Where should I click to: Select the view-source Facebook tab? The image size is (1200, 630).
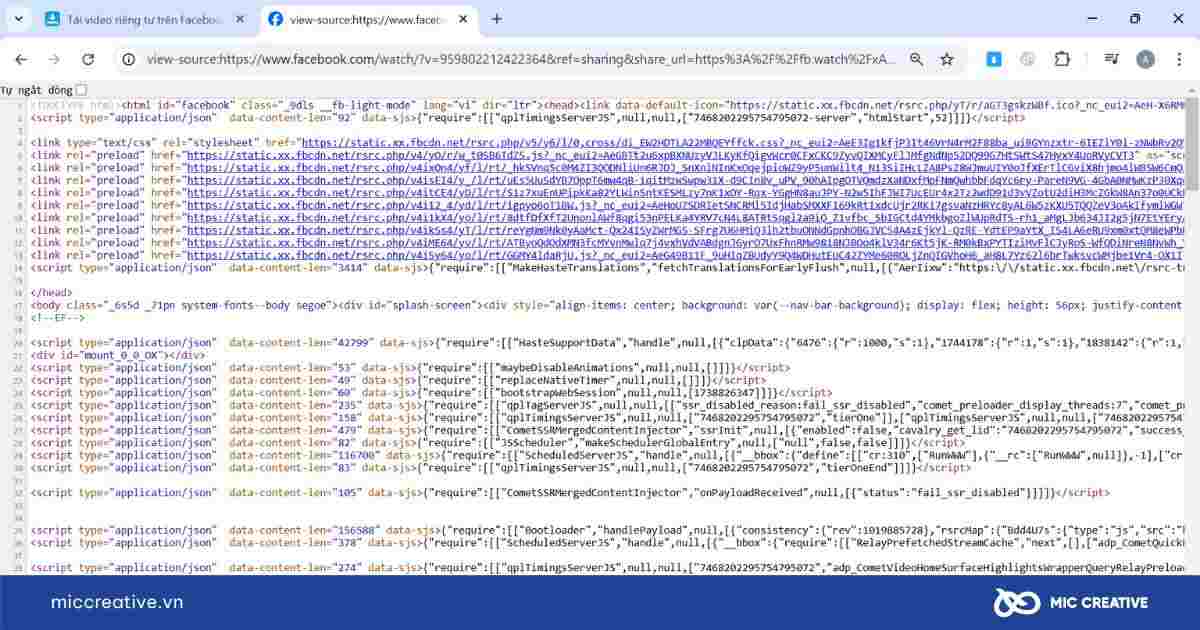coord(369,19)
